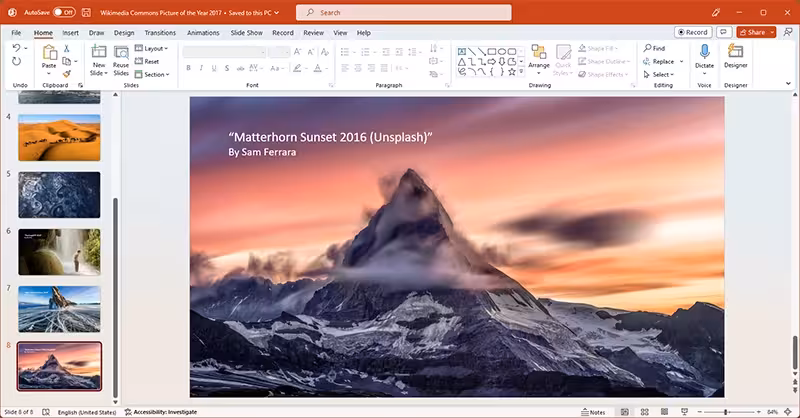Click the Save icon in title bar

pyautogui.click(x=86, y=12)
